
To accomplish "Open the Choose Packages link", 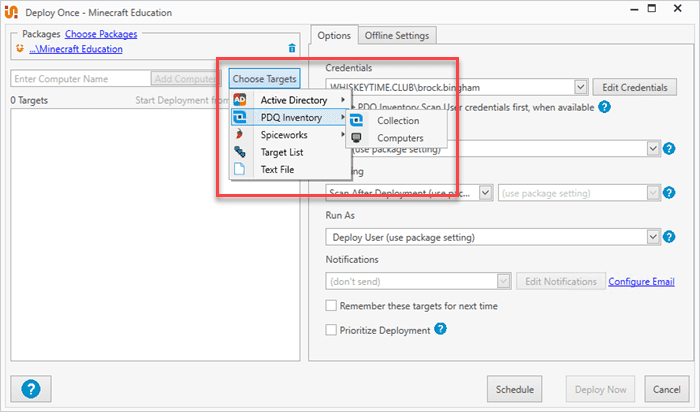I will point(101,34).
